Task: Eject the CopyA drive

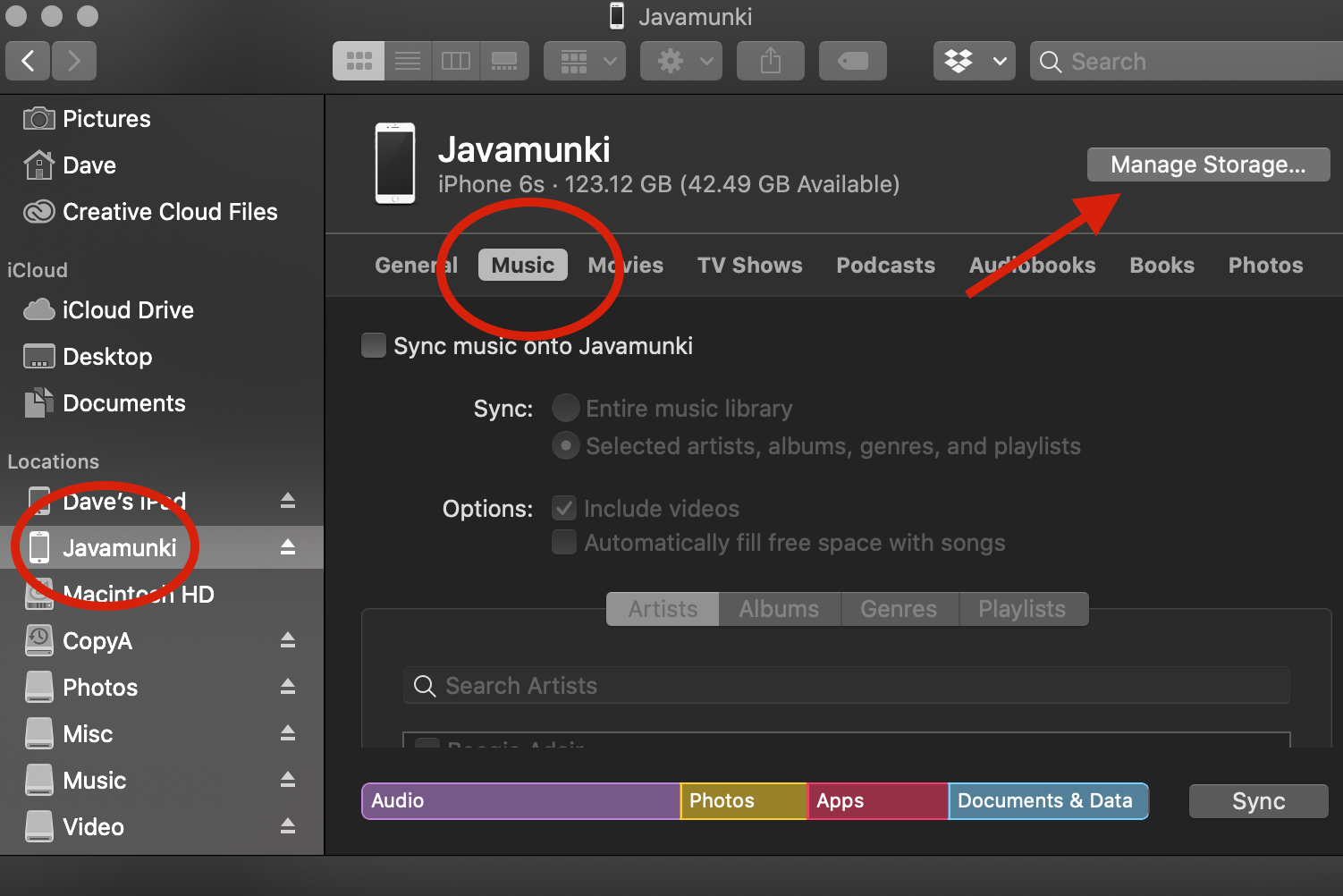Action: point(288,640)
